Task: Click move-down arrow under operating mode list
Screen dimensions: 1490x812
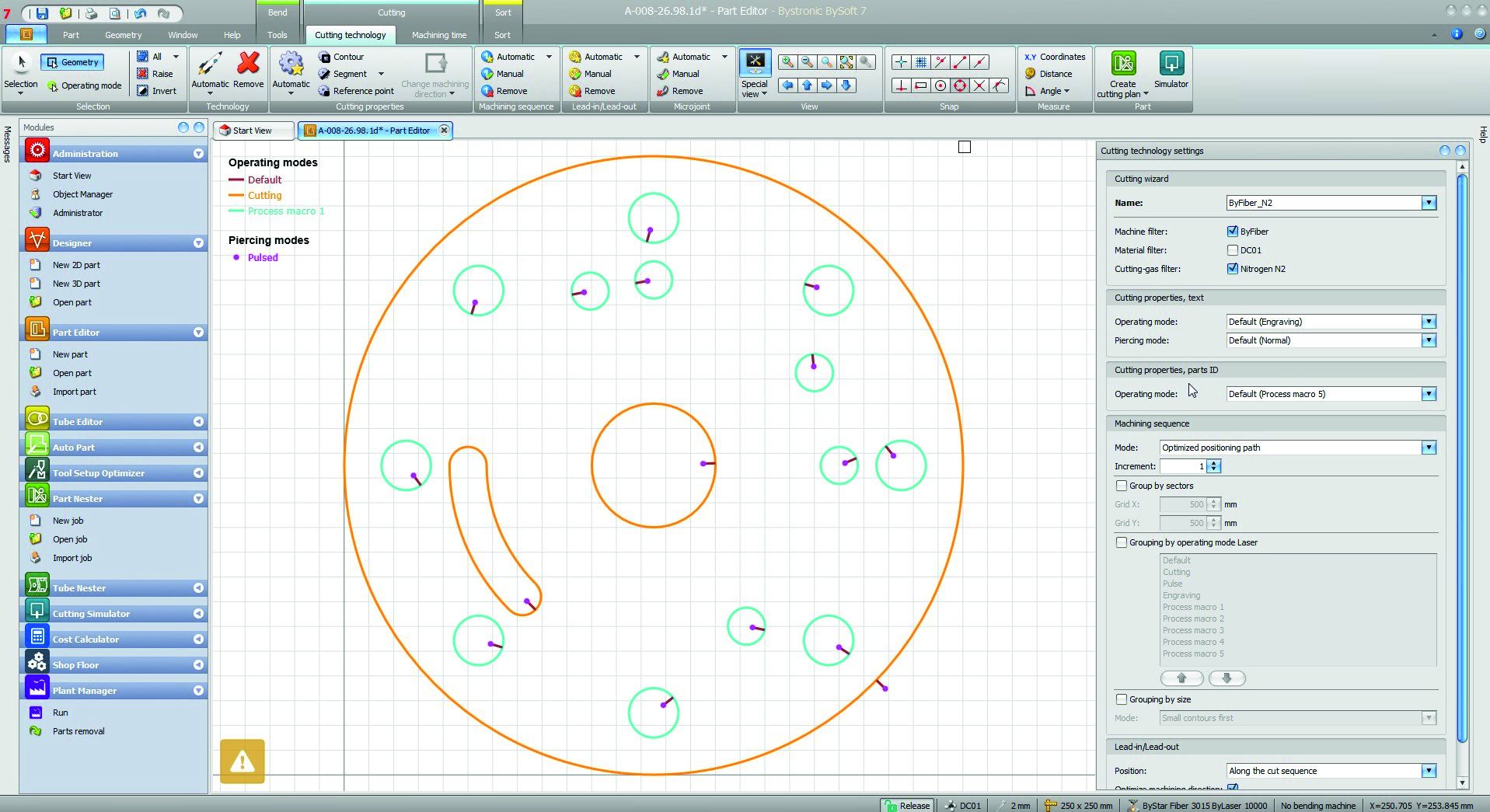Action: 1227,678
